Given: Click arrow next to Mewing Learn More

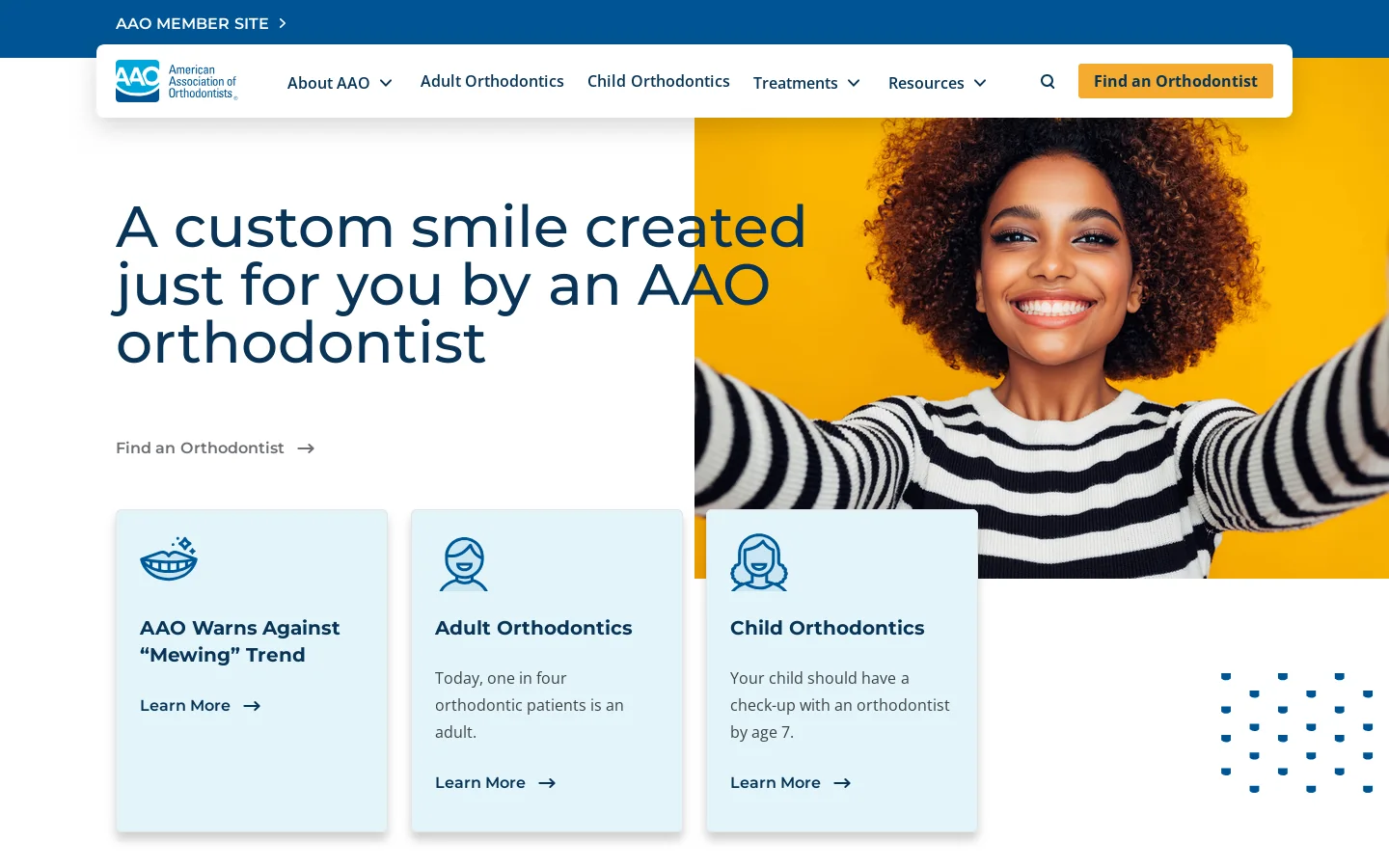Looking at the screenshot, I should click(252, 706).
